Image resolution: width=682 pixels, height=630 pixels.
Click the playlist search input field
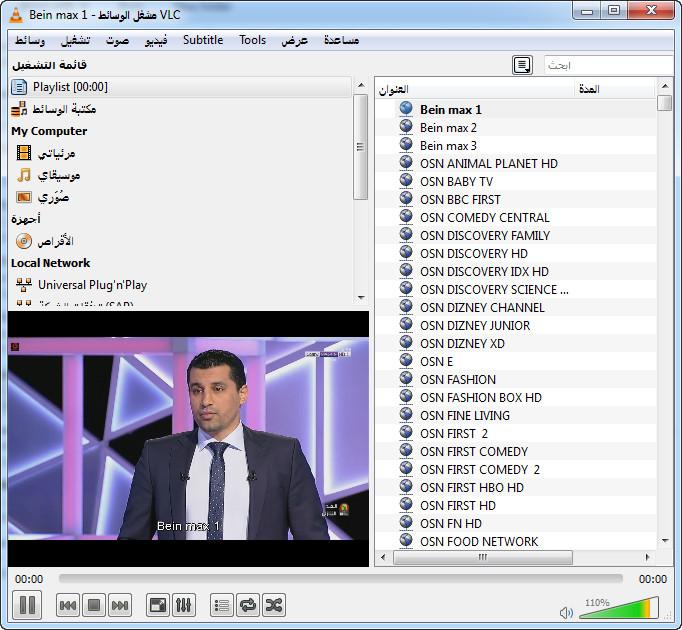point(605,65)
